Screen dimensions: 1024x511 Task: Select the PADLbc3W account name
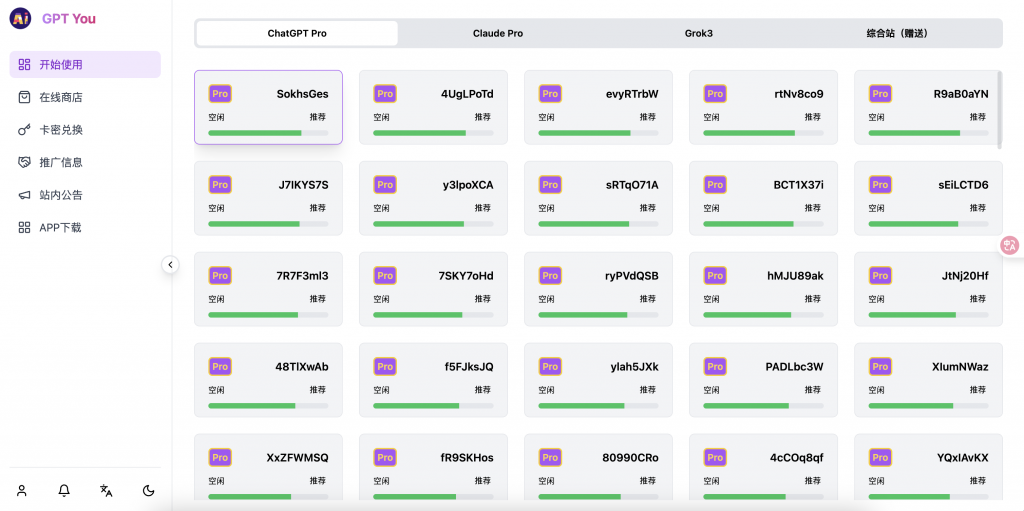click(x=795, y=367)
